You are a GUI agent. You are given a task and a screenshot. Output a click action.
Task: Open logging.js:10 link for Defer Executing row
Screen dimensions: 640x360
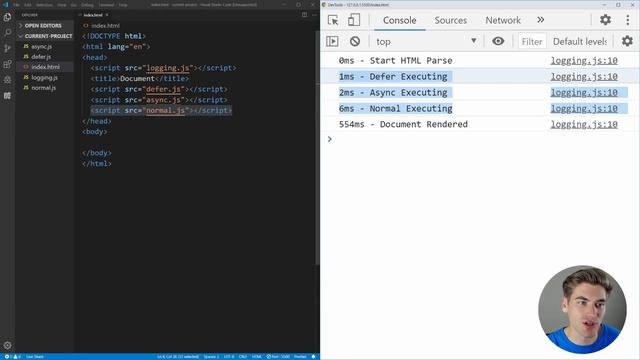click(584, 77)
